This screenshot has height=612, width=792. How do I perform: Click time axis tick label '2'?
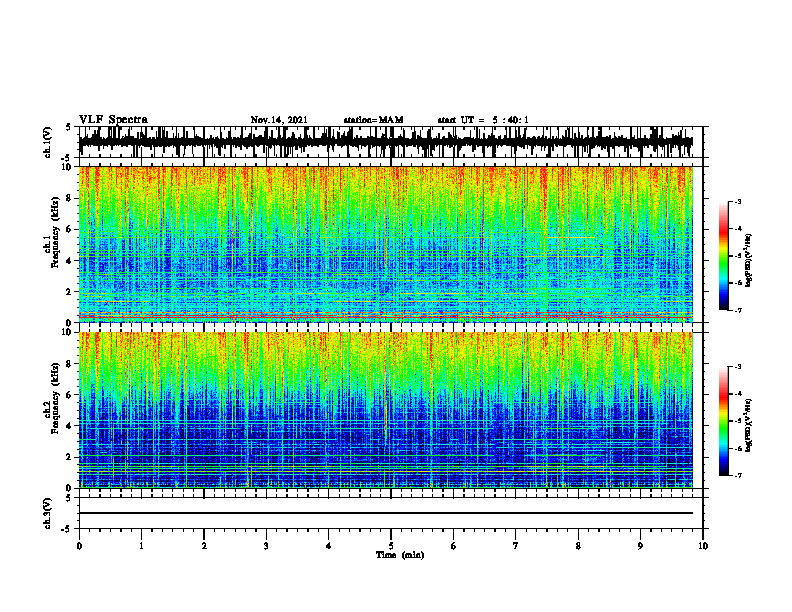(204, 546)
